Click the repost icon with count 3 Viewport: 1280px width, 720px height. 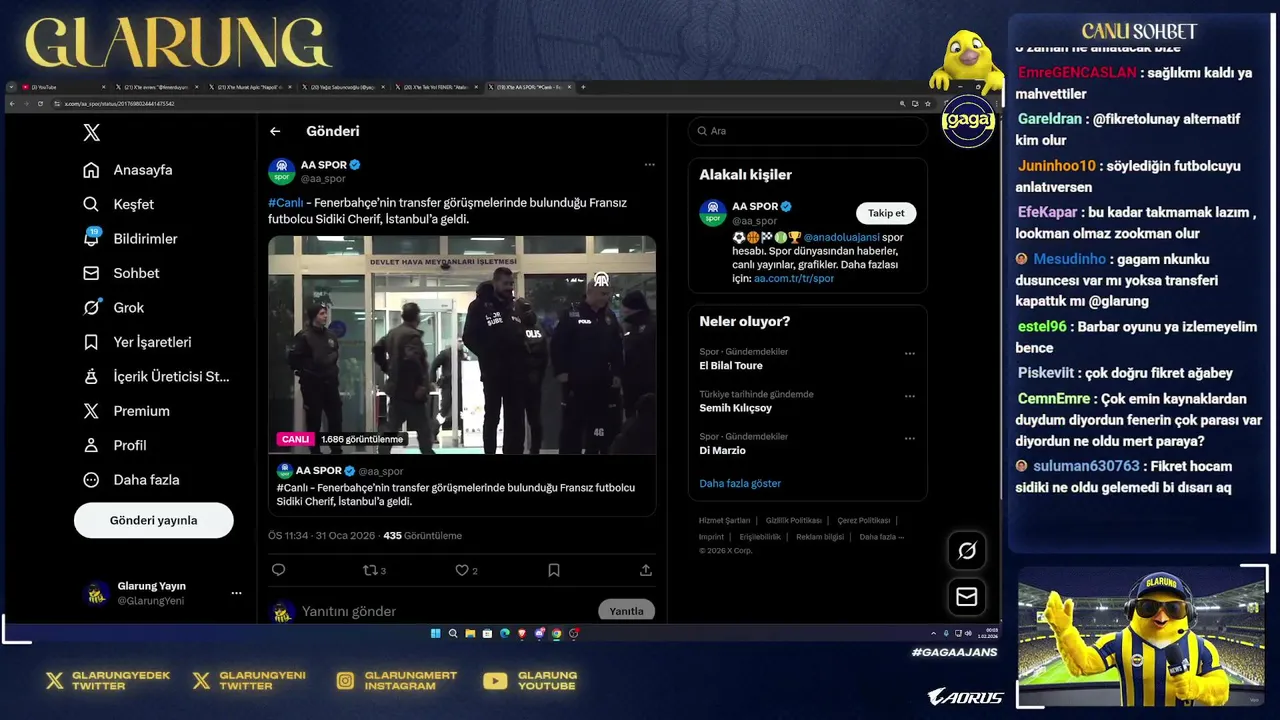click(x=374, y=570)
